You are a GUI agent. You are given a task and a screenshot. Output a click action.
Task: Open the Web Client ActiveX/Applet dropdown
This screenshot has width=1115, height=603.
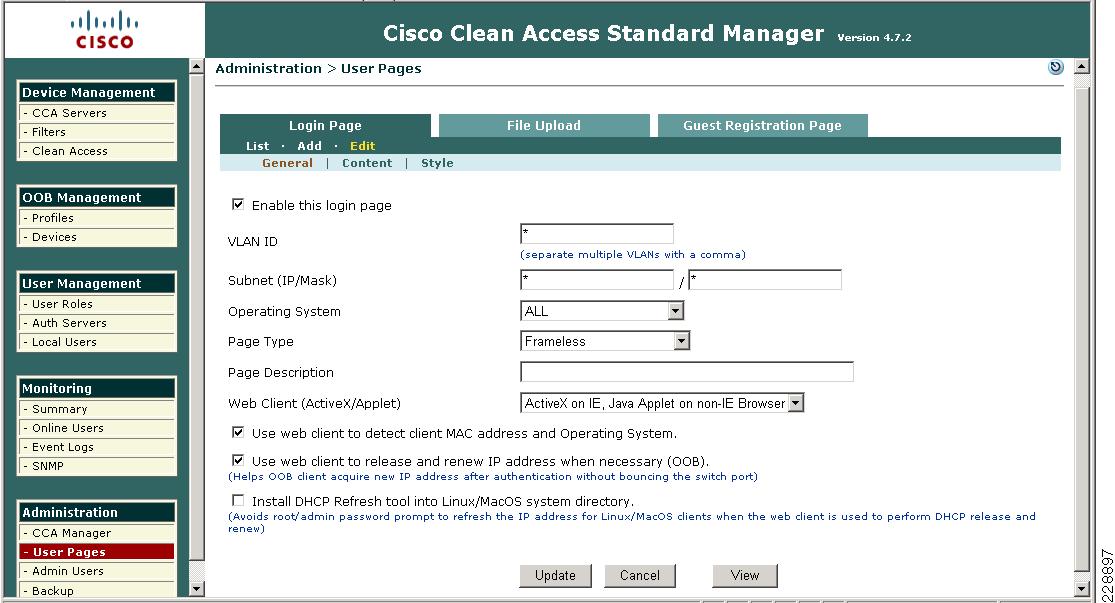[662, 403]
